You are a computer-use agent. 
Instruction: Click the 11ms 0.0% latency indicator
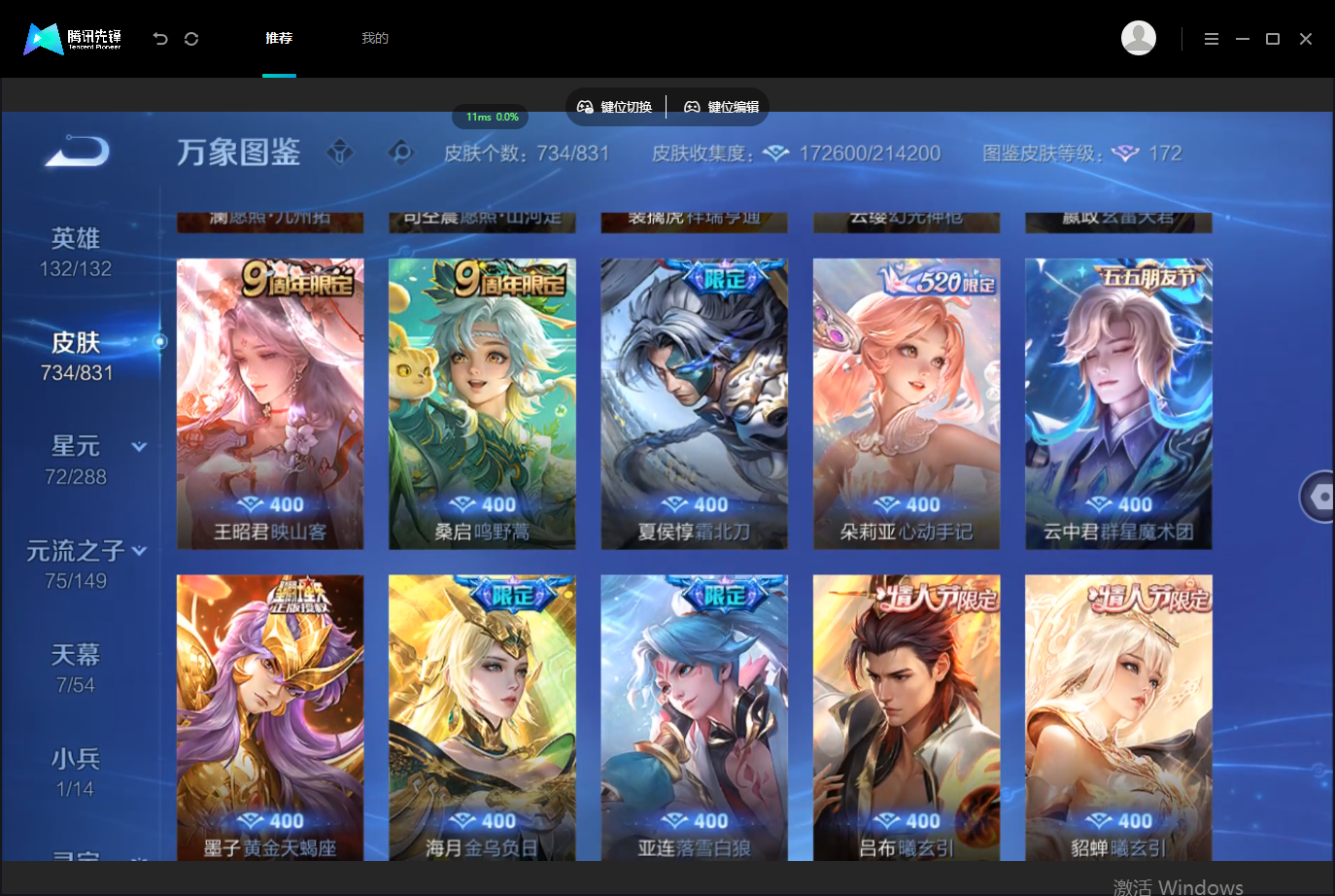pos(491,117)
